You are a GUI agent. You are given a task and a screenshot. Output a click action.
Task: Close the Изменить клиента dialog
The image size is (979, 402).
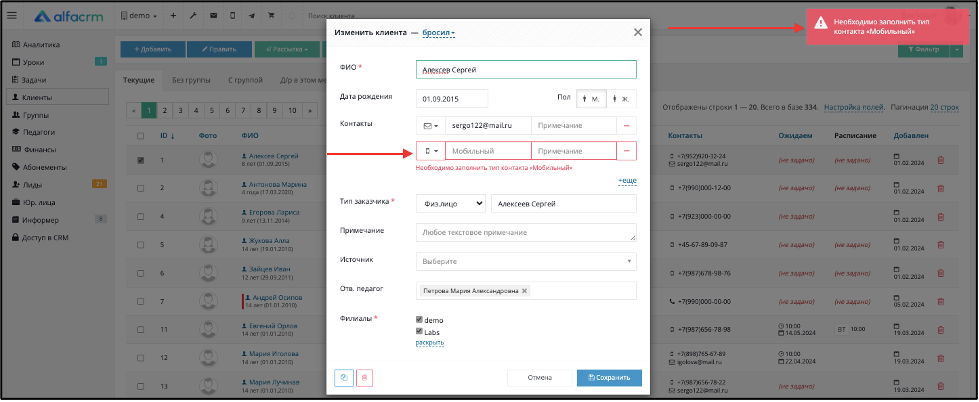click(x=637, y=32)
